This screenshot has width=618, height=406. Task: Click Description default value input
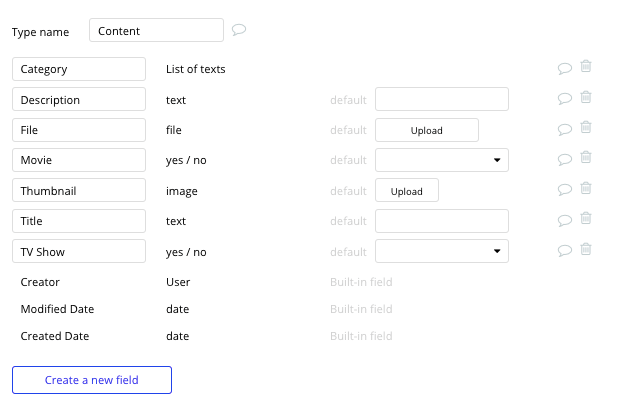pyautogui.click(x=441, y=99)
